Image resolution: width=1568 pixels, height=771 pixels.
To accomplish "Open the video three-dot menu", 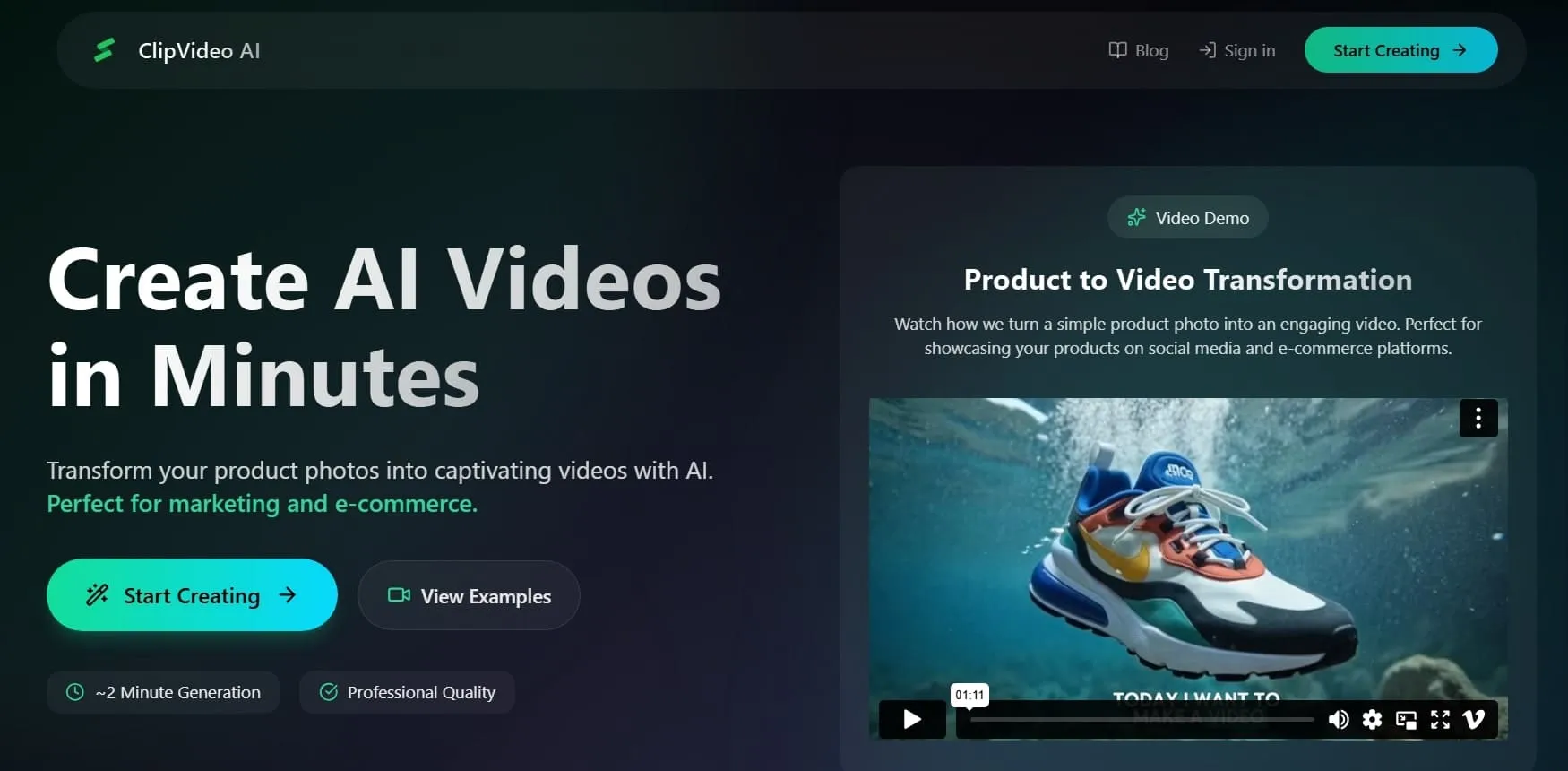I will click(x=1478, y=418).
